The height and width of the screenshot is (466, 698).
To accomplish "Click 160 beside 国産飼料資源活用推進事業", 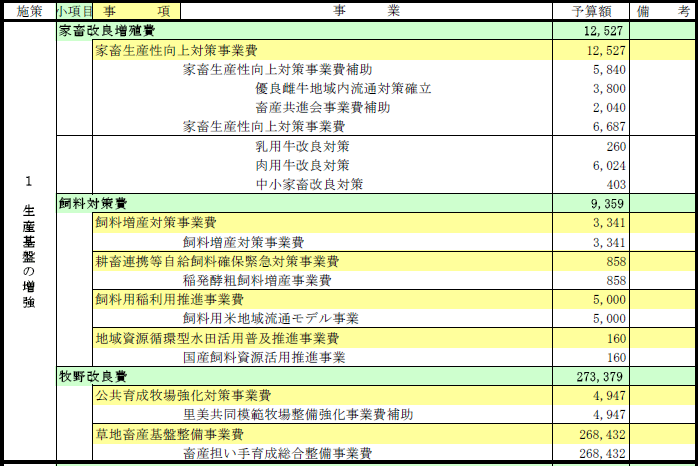I will tap(617, 358).
